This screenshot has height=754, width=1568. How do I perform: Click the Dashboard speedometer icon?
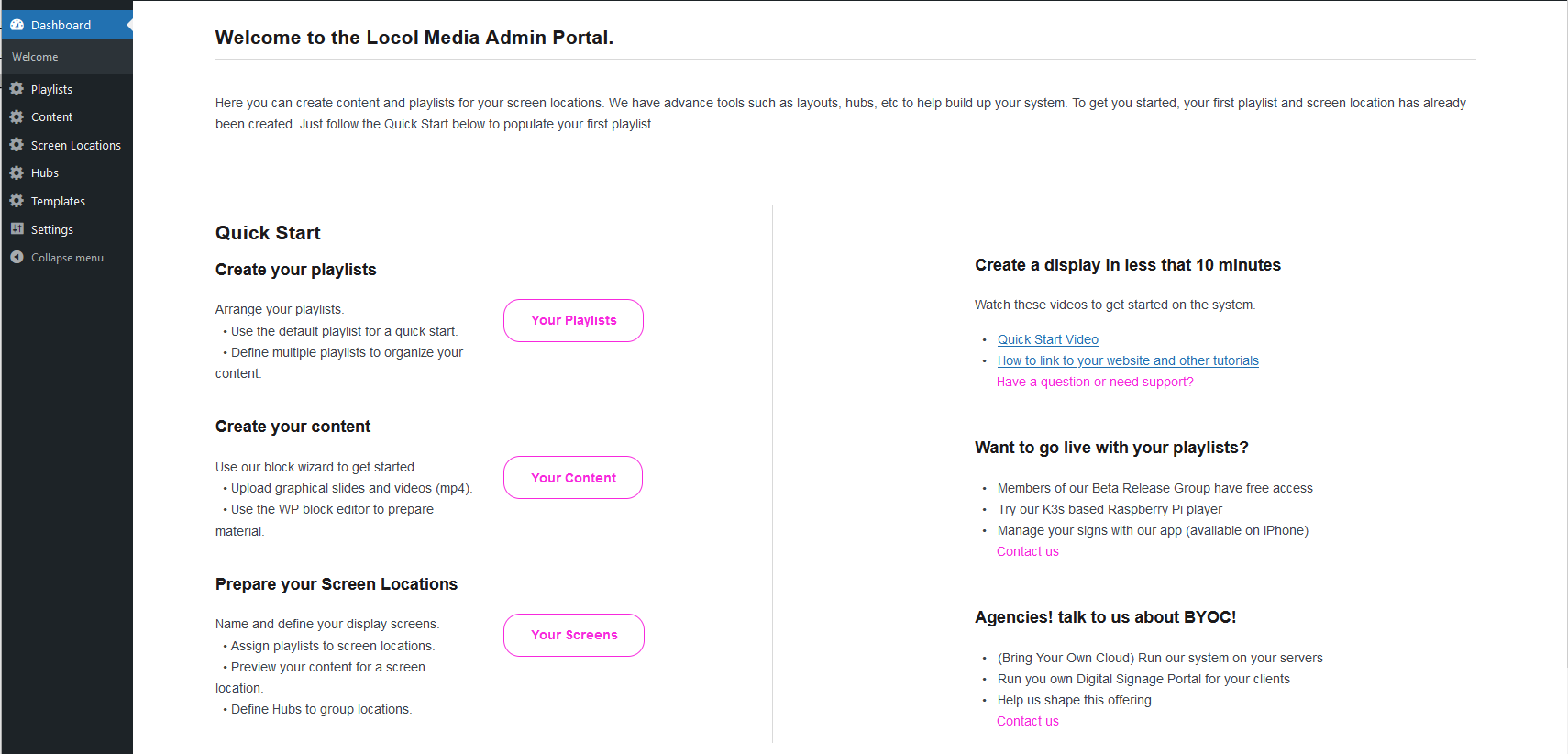pos(16,24)
